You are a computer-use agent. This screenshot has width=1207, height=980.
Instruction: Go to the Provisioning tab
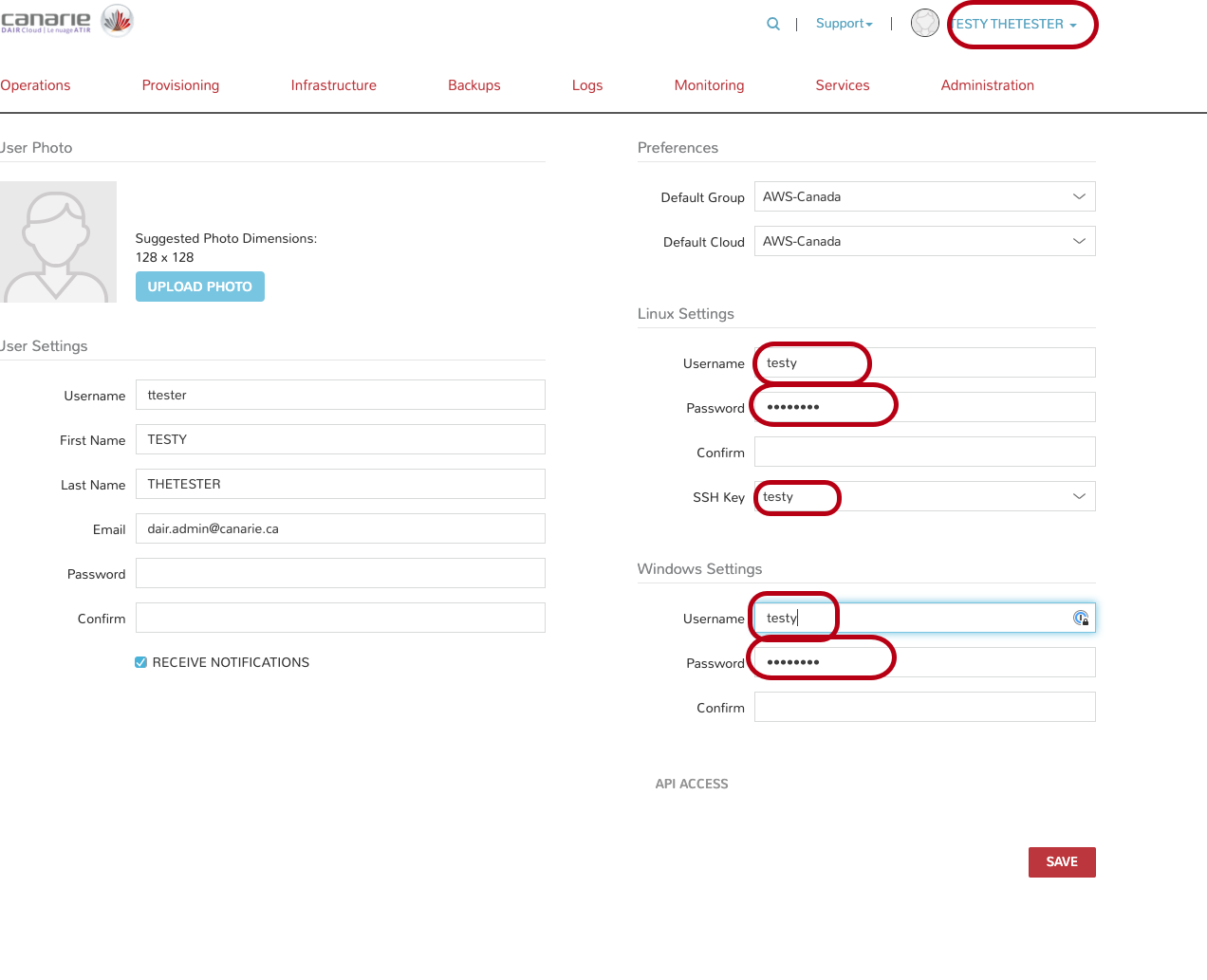180,85
